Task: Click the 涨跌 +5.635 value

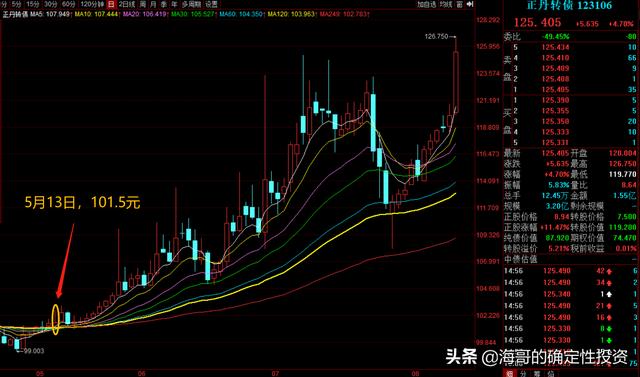Action: pyautogui.click(x=558, y=164)
